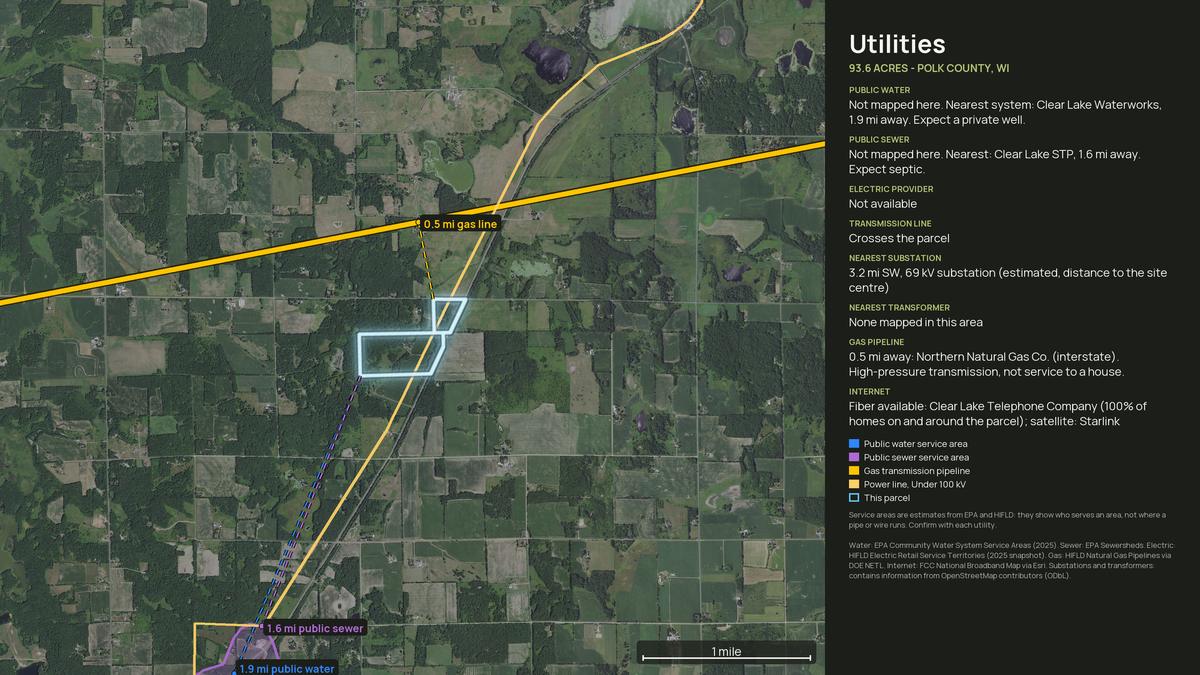Click the This parcel outline legend swatch

854,498
